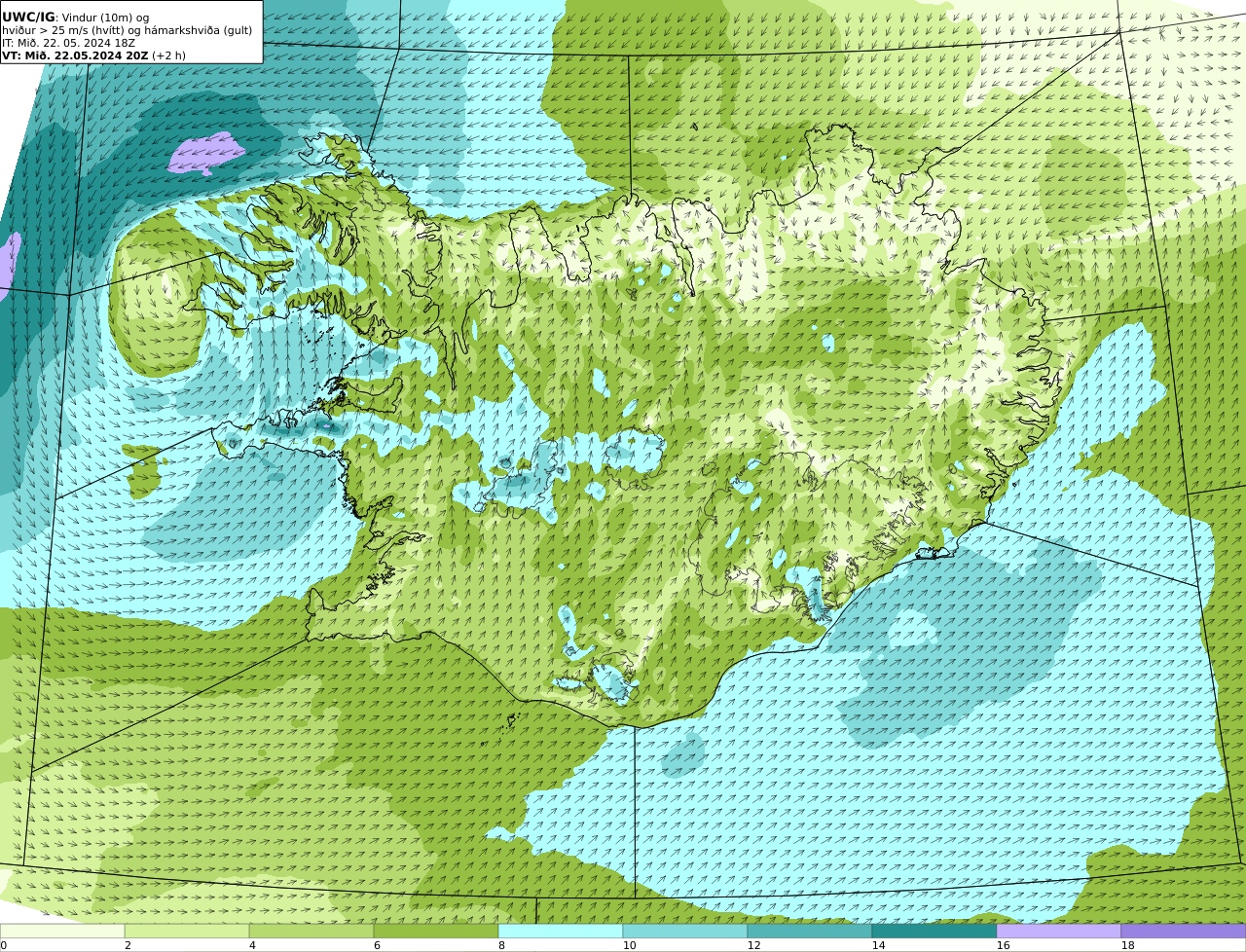Click the 'VT: Mið. 22.05.2024 20Z' line
This screenshot has width=1246, height=952.
(x=75, y=55)
